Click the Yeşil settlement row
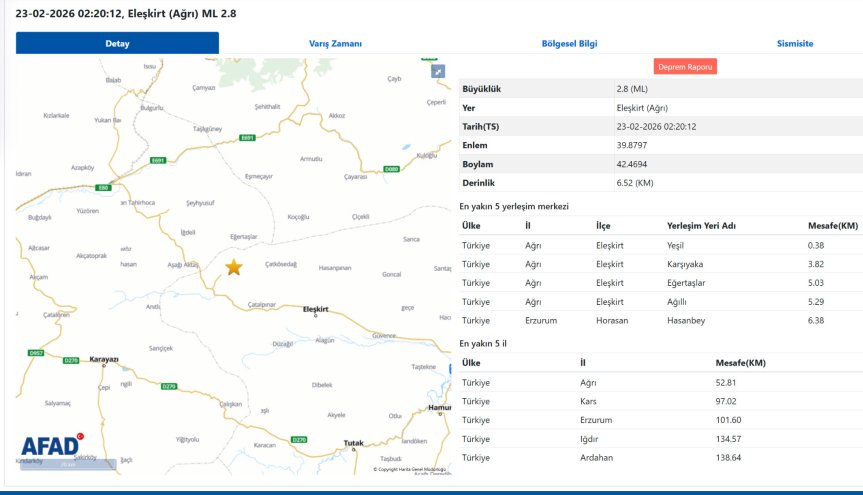The width and height of the screenshot is (863, 495). (661, 246)
